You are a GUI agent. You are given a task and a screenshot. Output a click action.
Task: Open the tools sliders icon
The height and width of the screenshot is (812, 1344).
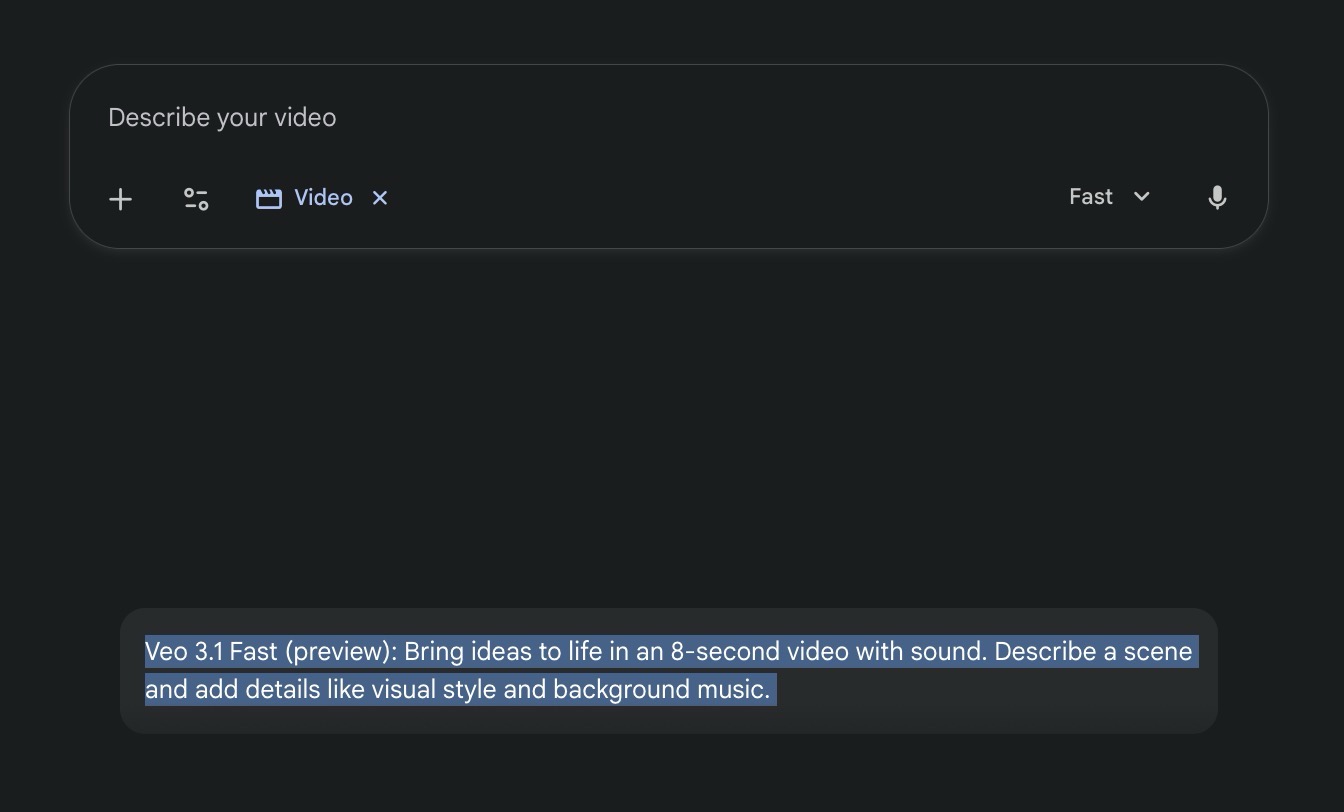(x=196, y=199)
